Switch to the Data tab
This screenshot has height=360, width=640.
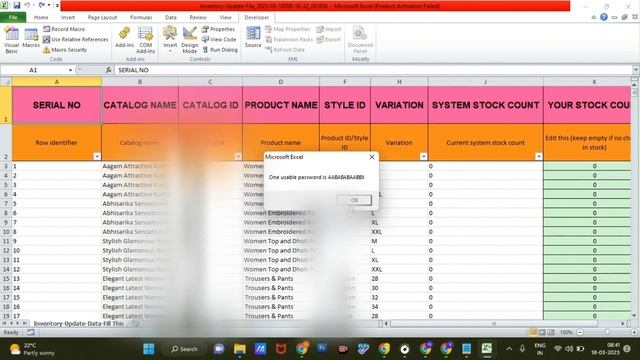tap(171, 18)
